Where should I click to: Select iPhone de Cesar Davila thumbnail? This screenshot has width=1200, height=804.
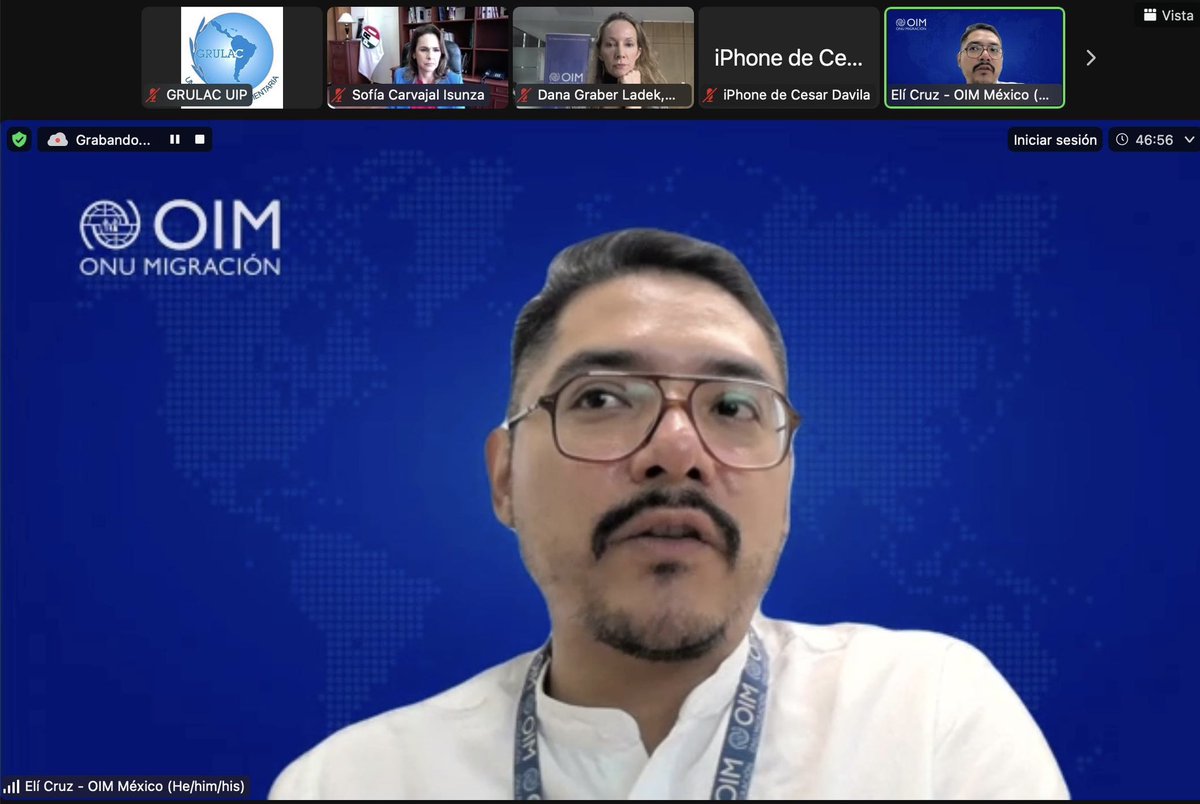tap(789, 58)
